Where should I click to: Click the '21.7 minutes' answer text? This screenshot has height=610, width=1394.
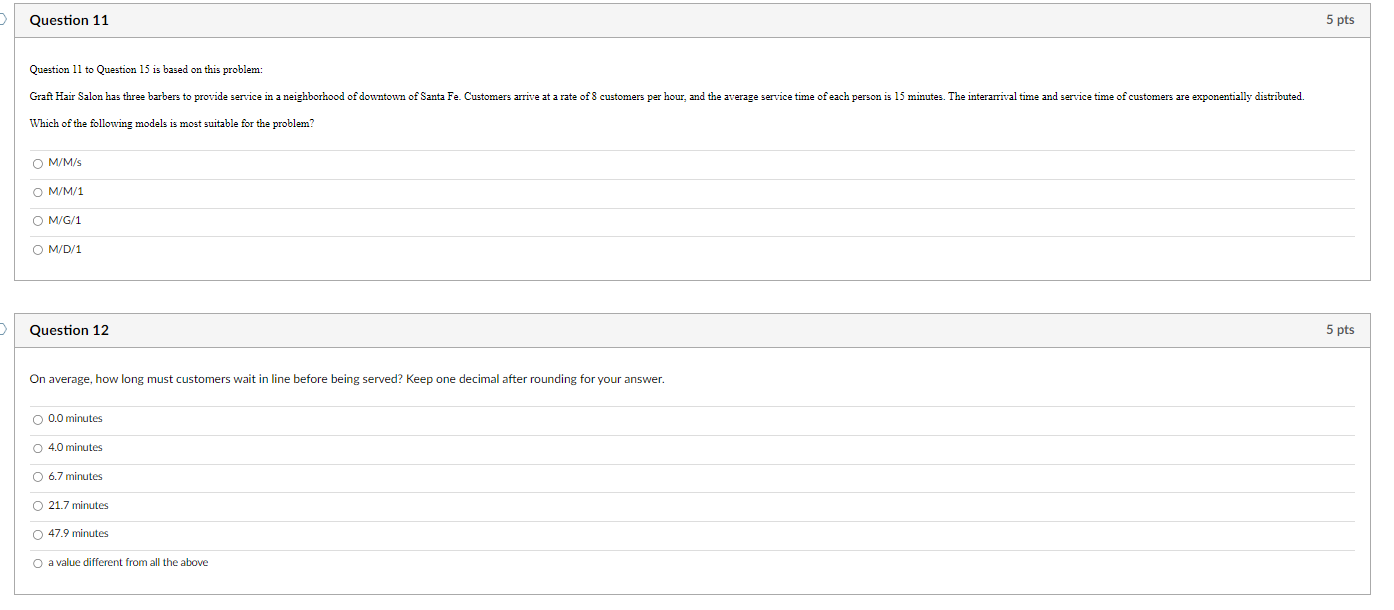tap(77, 505)
